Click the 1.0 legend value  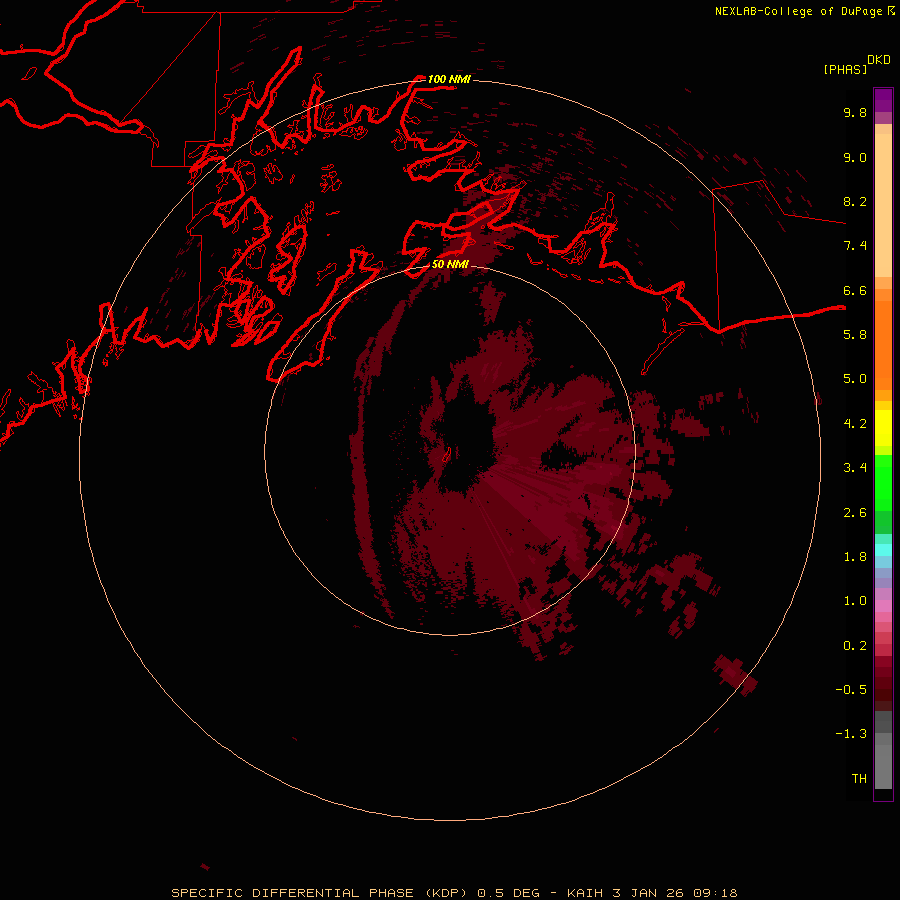pyautogui.click(x=855, y=601)
